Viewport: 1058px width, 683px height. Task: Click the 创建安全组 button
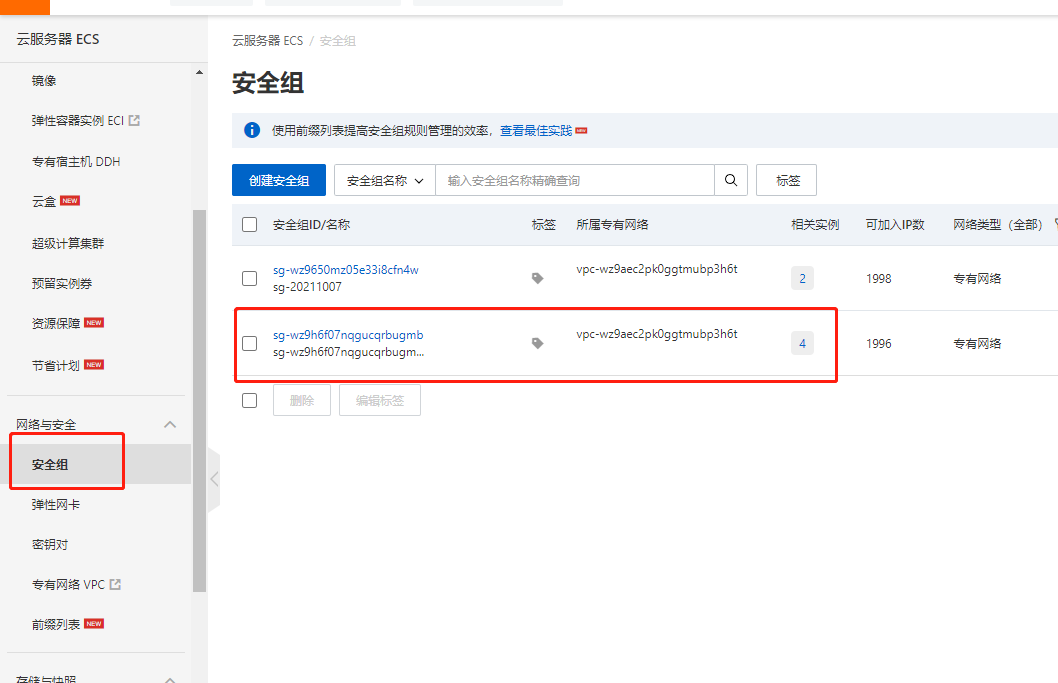pyautogui.click(x=278, y=180)
